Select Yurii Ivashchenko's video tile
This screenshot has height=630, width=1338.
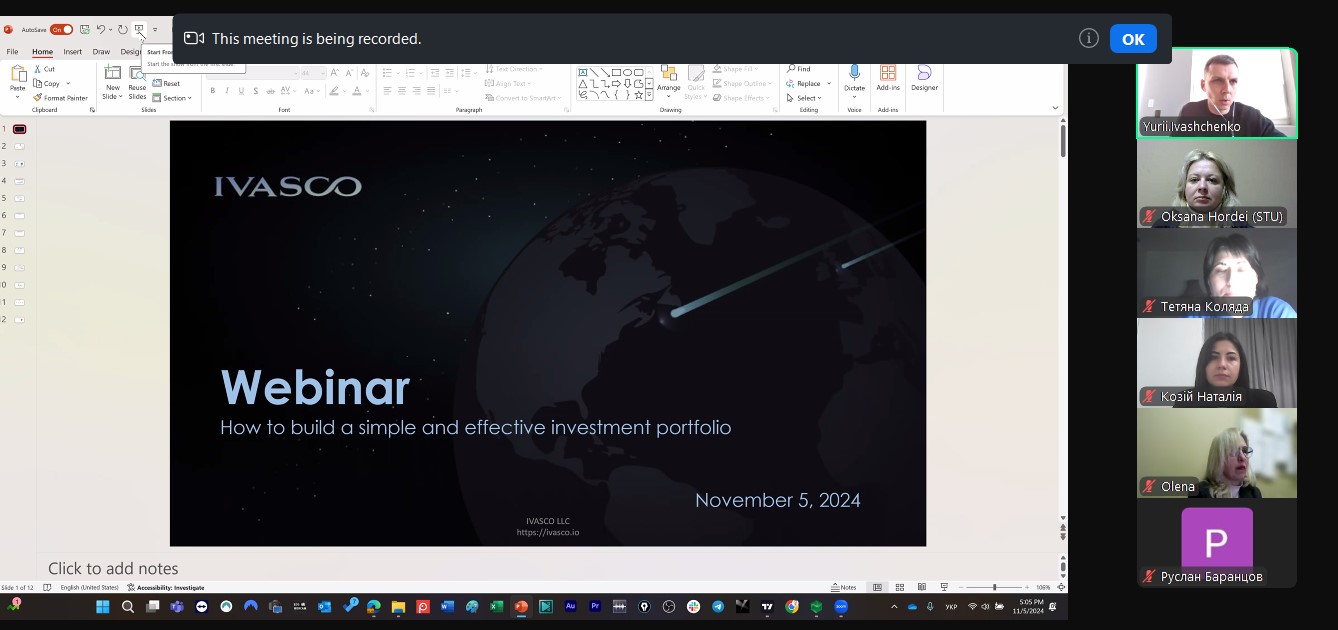[1216, 93]
